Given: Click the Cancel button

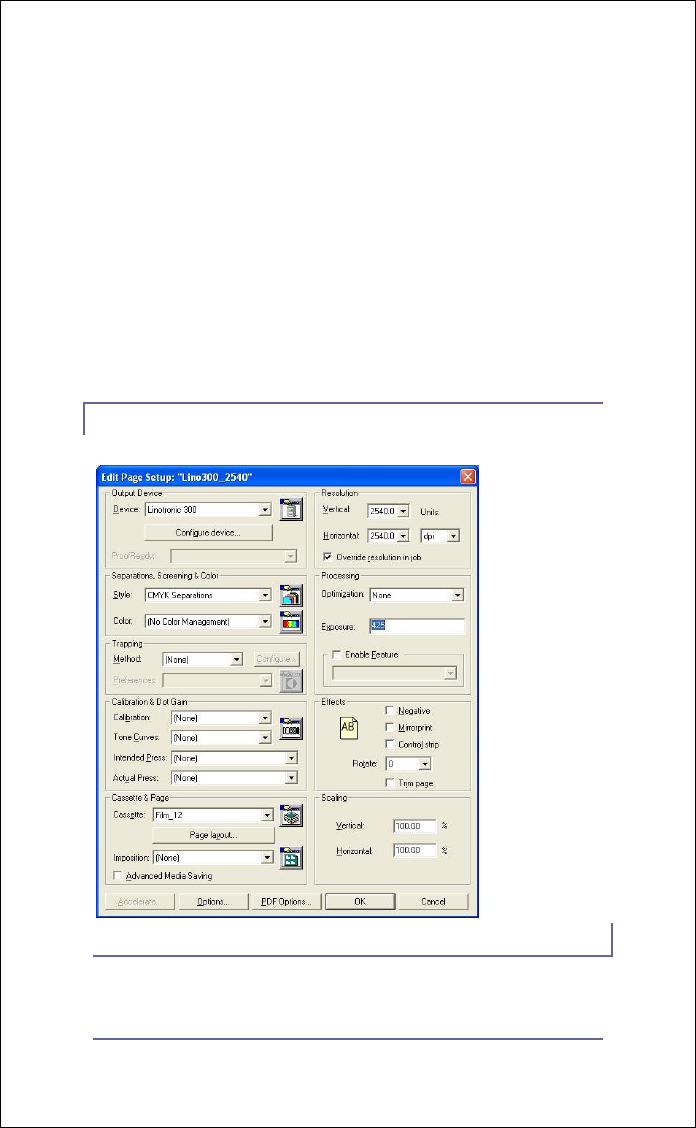Looking at the screenshot, I should (433, 901).
